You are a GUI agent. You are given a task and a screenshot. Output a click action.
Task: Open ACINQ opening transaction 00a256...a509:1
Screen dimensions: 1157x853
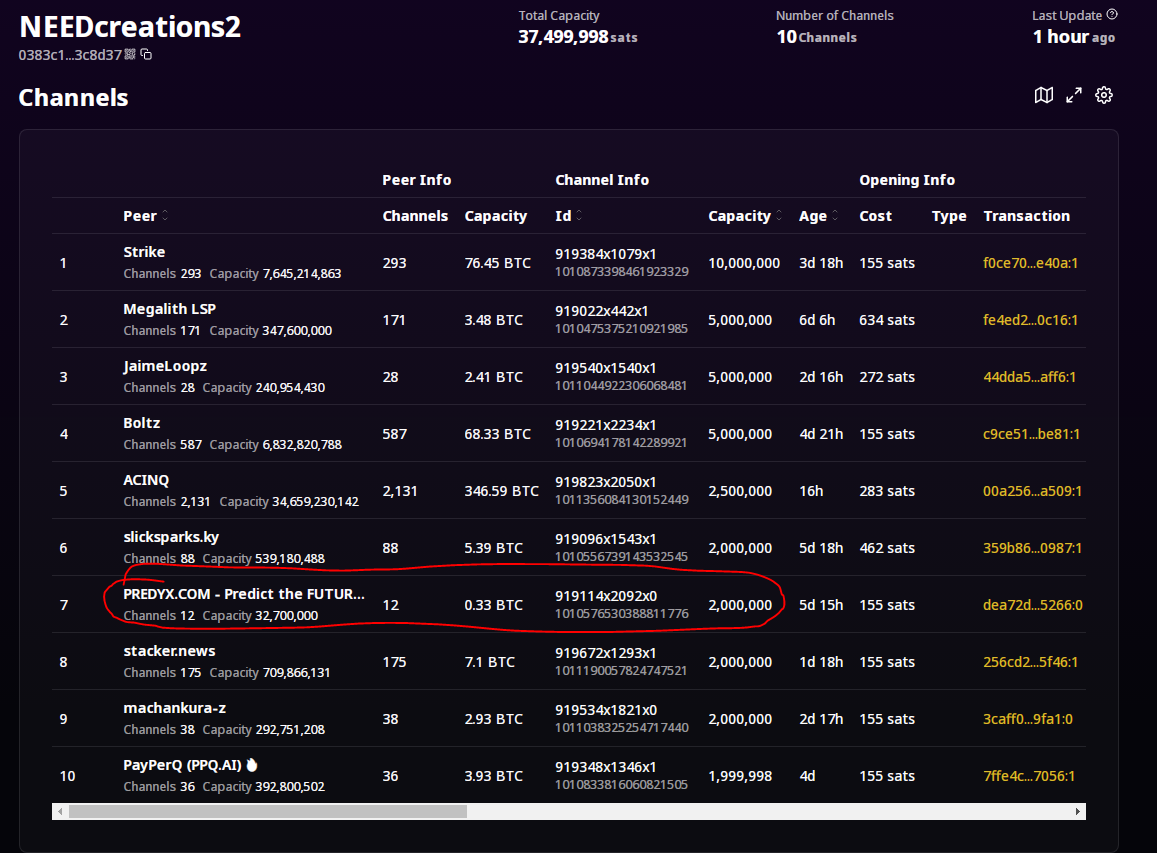pos(1032,491)
